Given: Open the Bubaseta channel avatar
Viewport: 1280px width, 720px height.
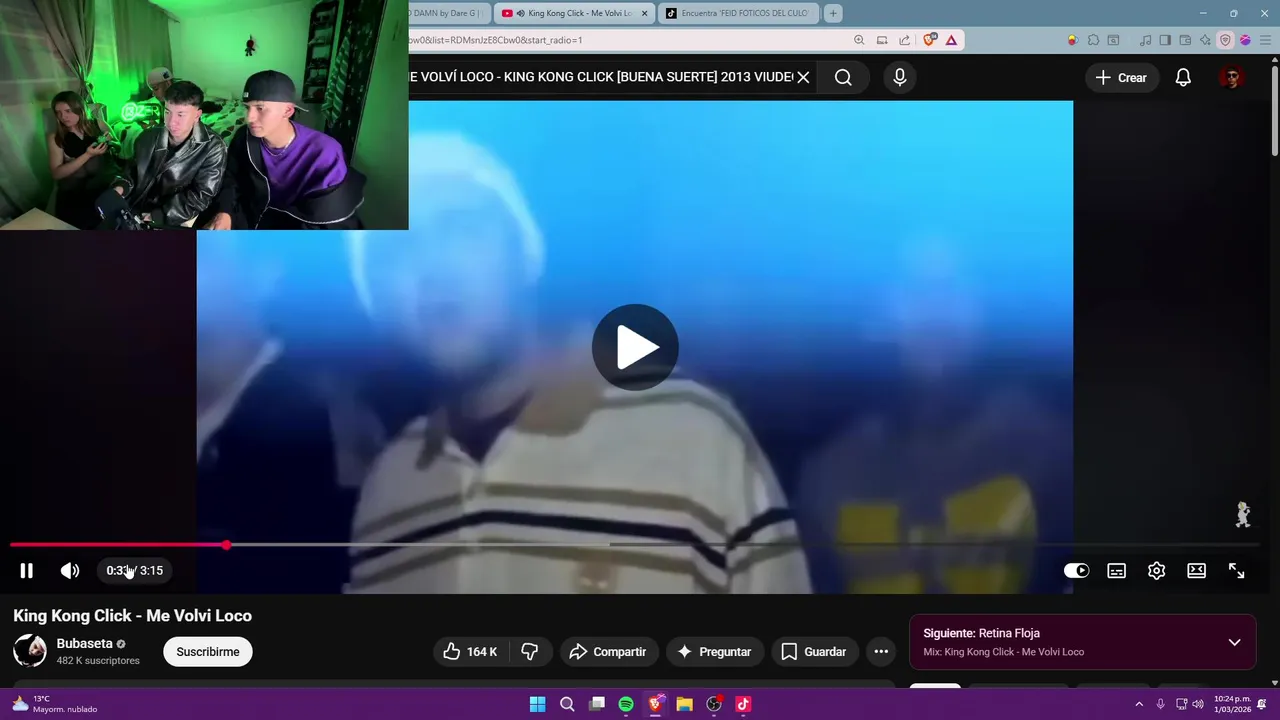Looking at the screenshot, I should (x=30, y=651).
